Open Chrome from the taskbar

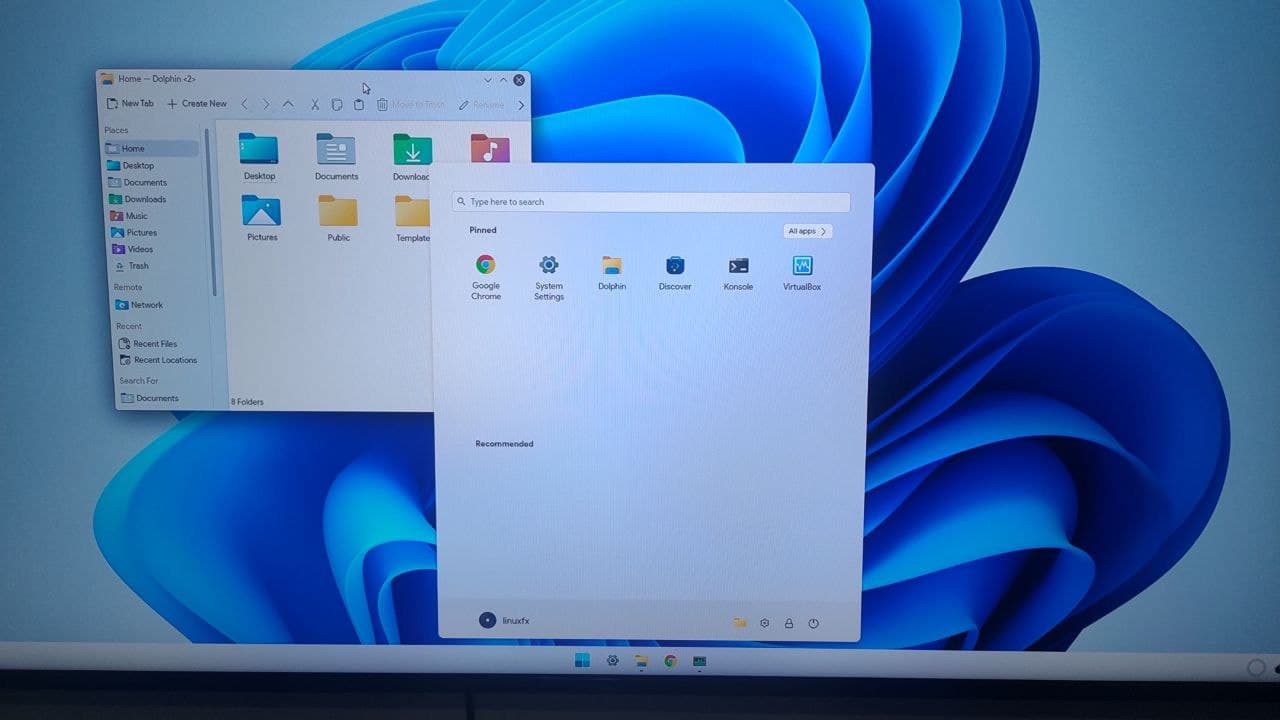point(670,661)
